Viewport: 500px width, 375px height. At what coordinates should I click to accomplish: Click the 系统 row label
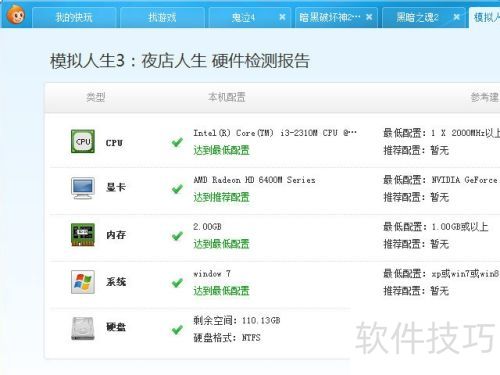(116, 282)
